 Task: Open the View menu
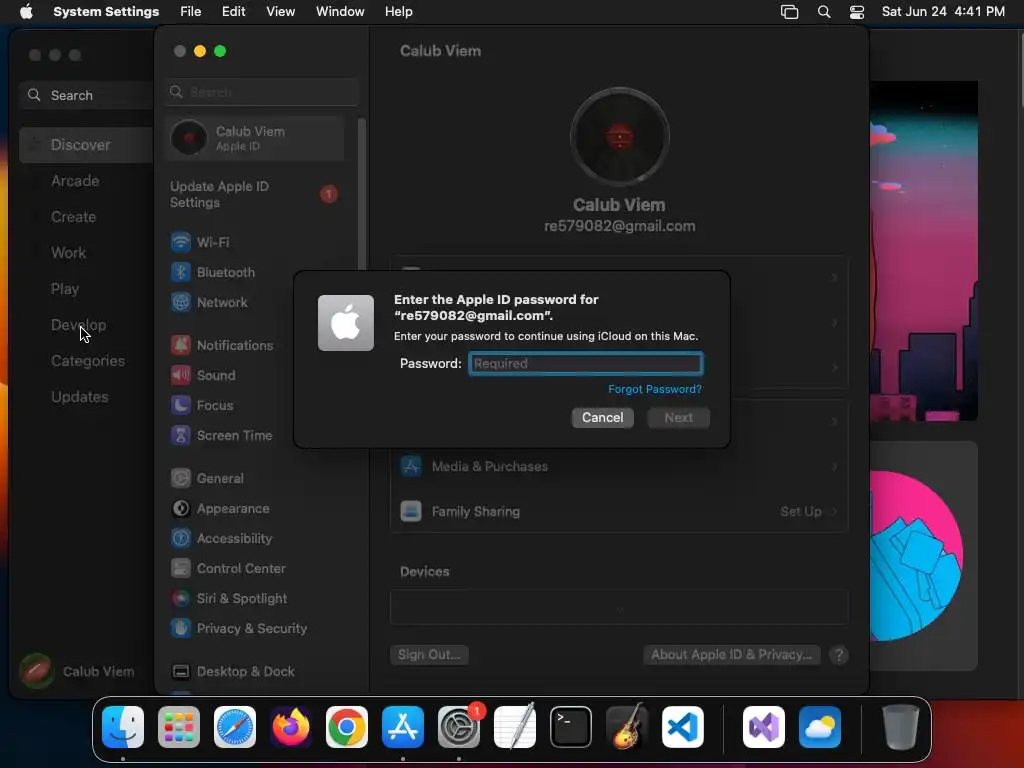tap(280, 12)
